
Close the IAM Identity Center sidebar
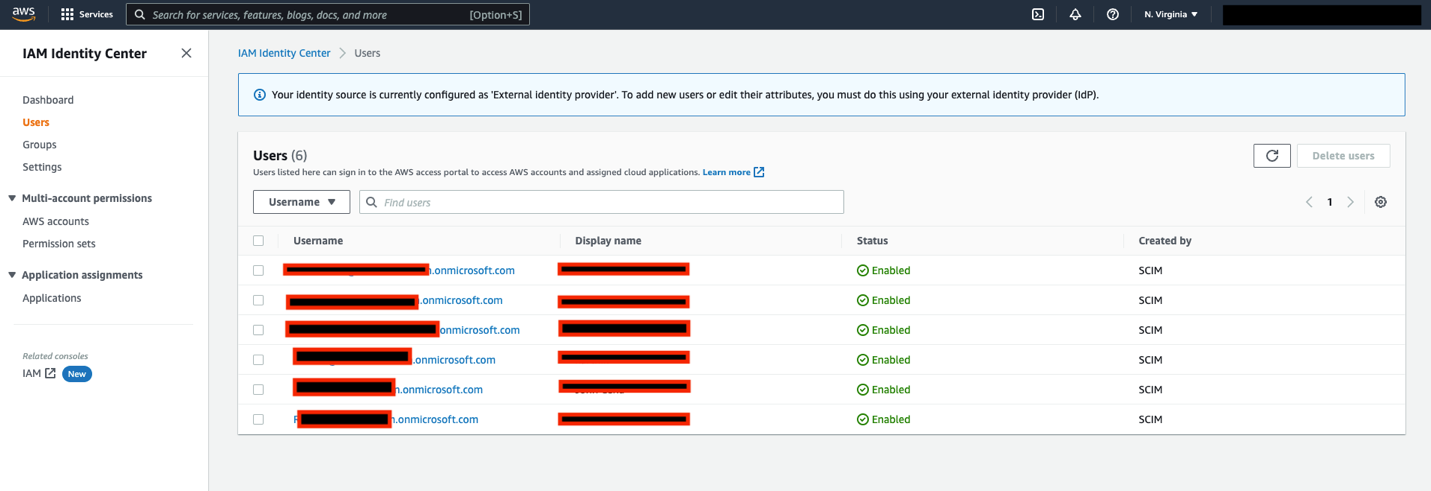186,53
